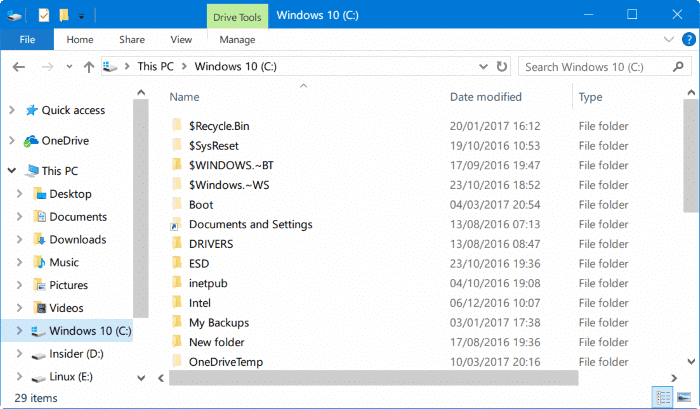Select the Drive Tools contextual tab
Viewport: 700px width, 409px height.
click(x=237, y=17)
